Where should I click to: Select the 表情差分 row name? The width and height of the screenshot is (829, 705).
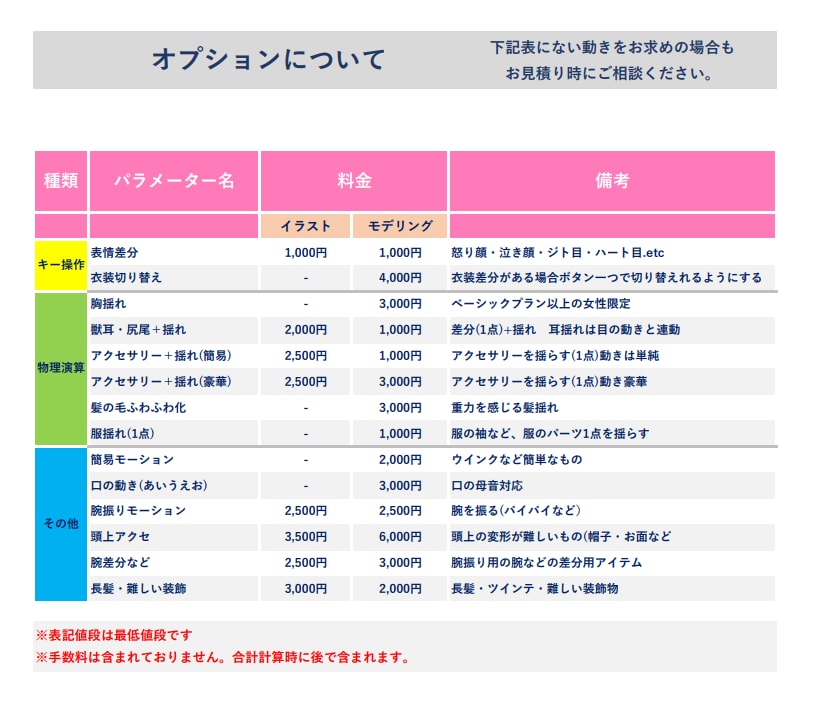(x=114, y=253)
